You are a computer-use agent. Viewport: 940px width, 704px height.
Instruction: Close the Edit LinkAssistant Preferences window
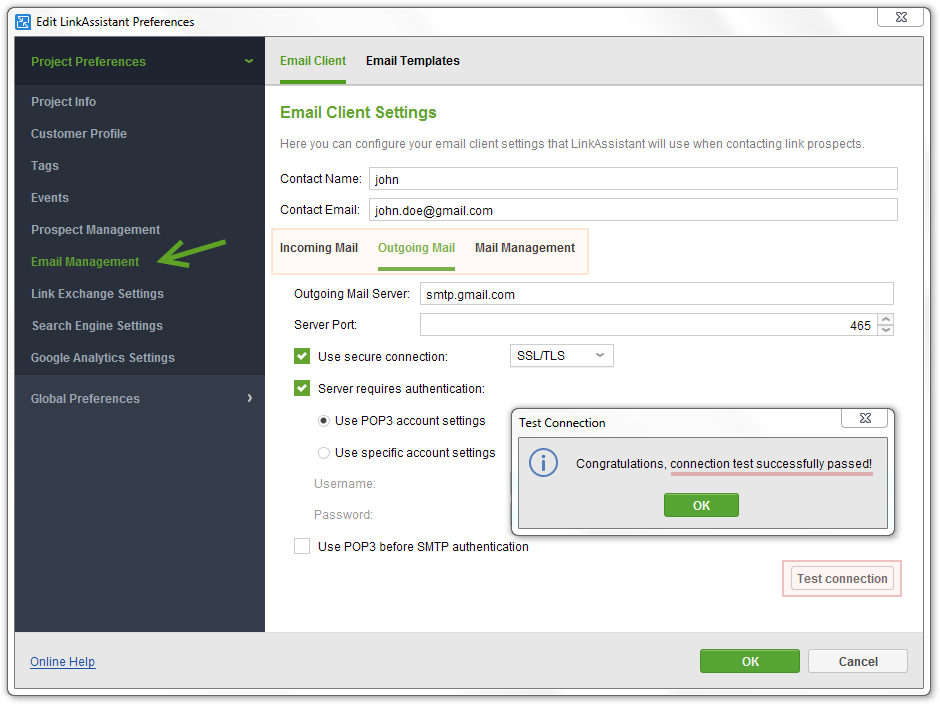[900, 17]
